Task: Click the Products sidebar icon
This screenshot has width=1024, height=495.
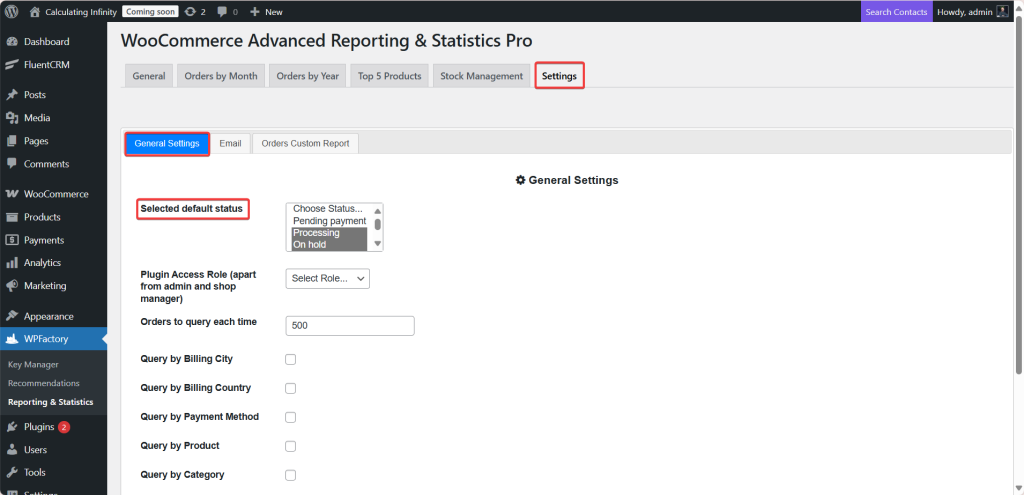Action: click(x=12, y=217)
